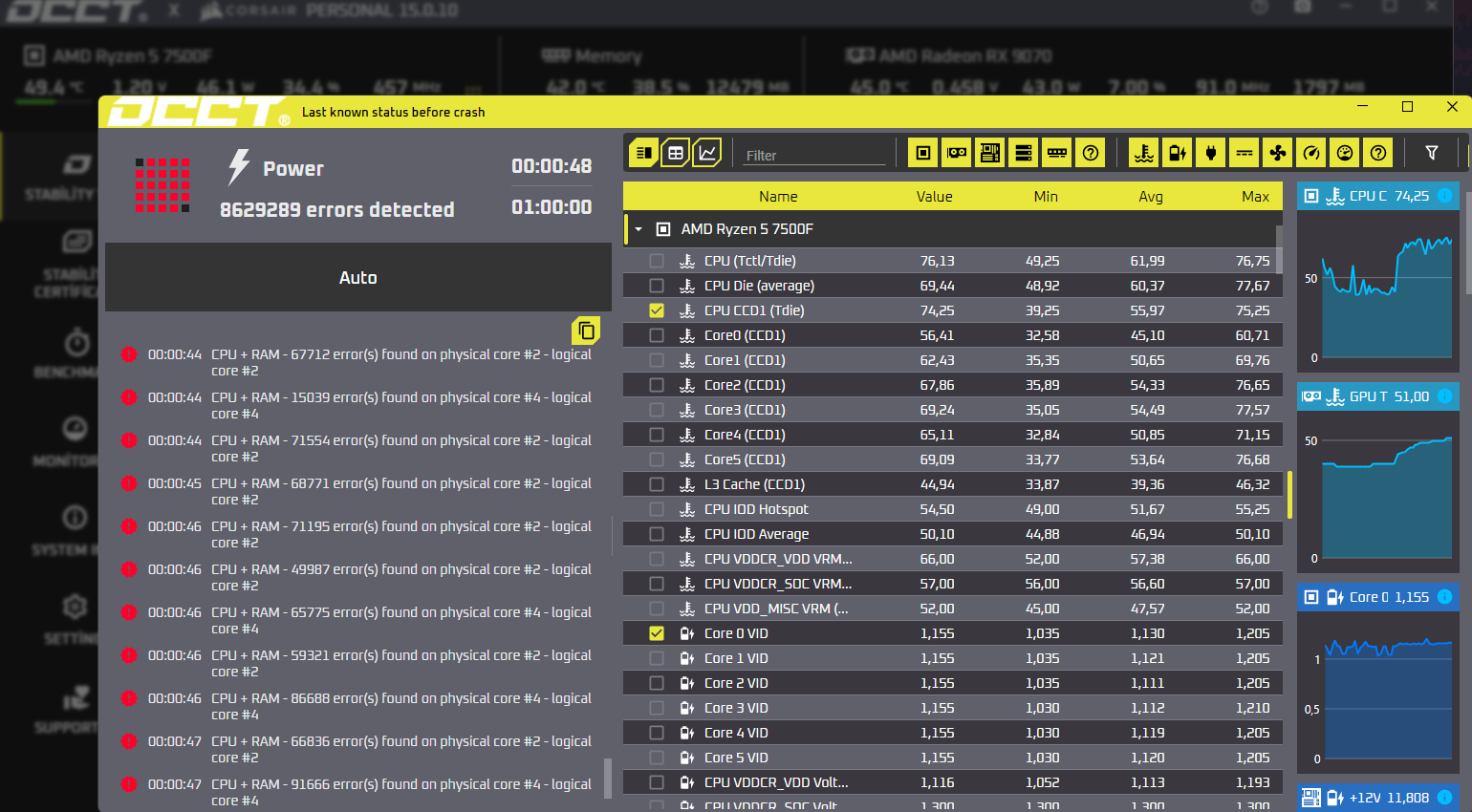Click the error log vertical scrollbar
The image size is (1472, 812).
pos(608,778)
